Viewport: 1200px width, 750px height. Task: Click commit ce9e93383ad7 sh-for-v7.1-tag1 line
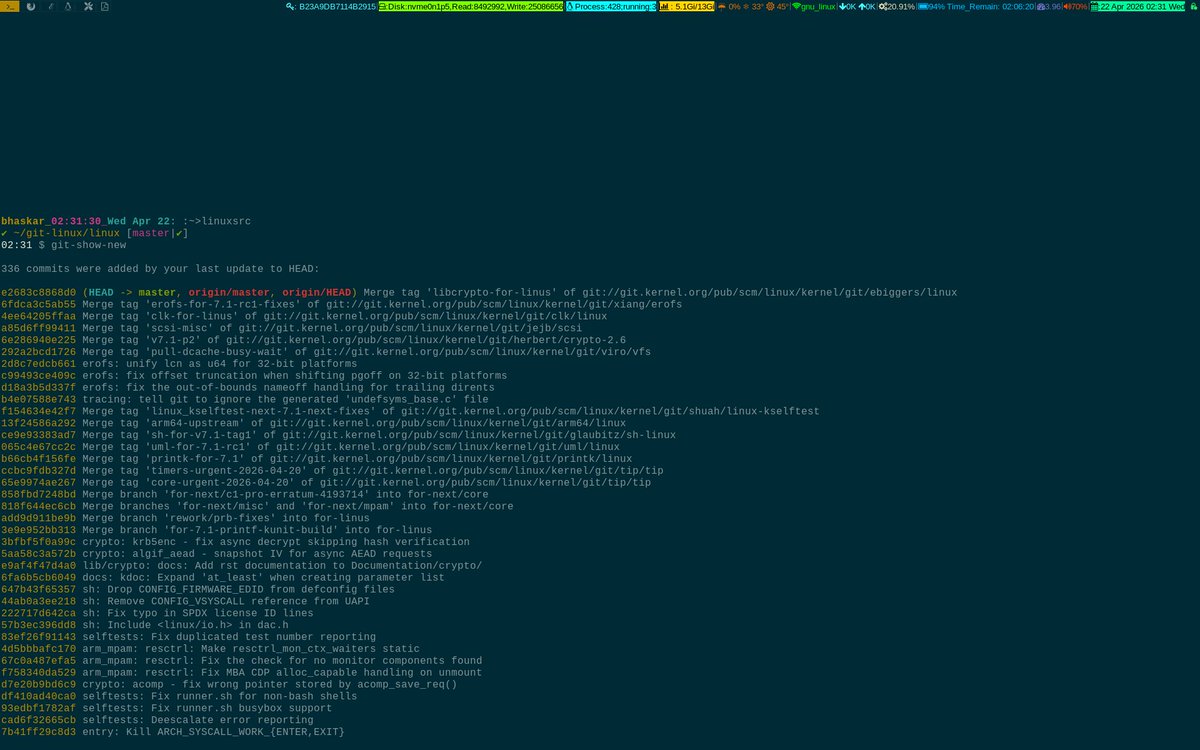coord(338,437)
